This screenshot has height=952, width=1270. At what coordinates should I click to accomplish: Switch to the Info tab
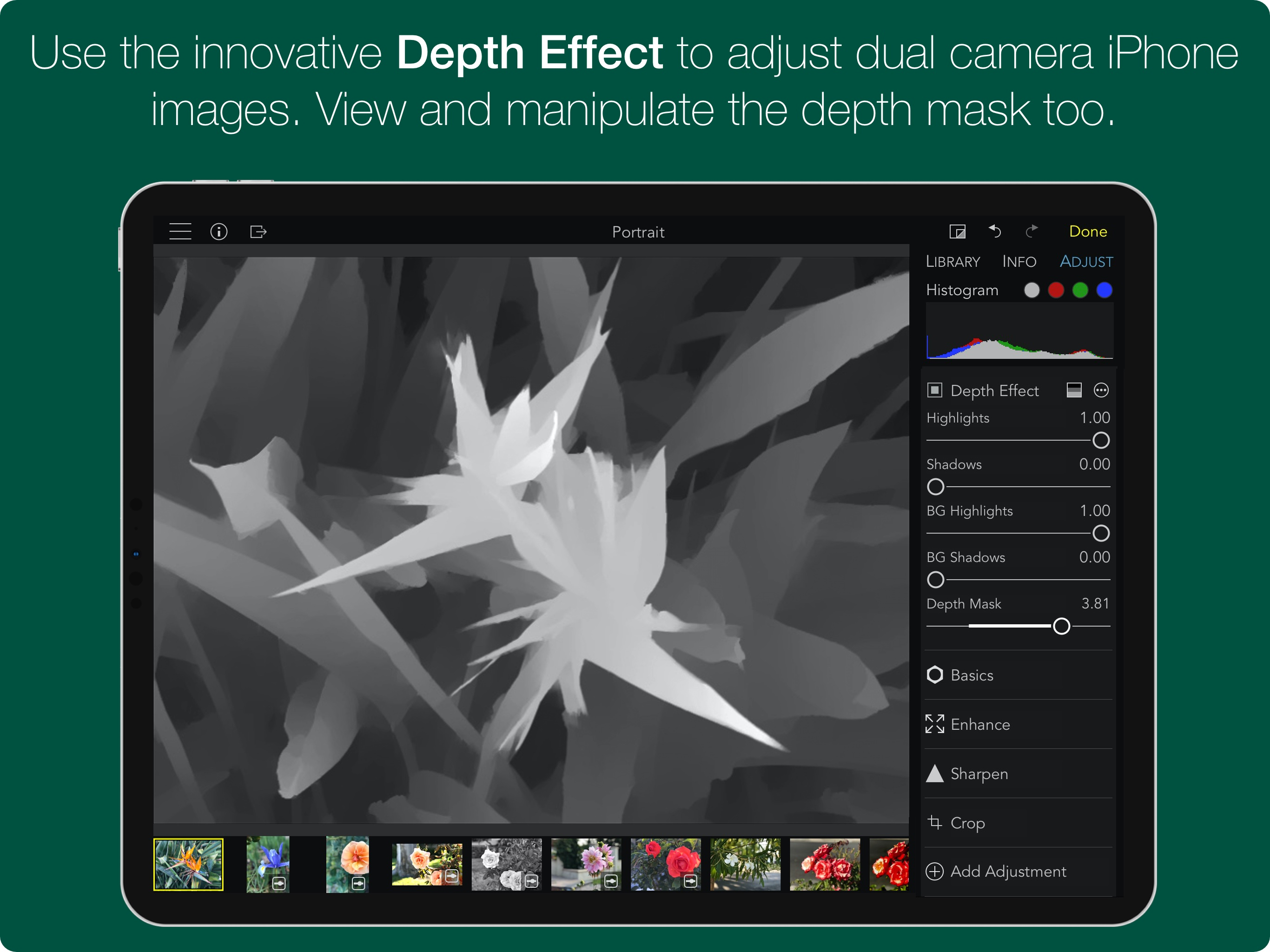point(1019,262)
